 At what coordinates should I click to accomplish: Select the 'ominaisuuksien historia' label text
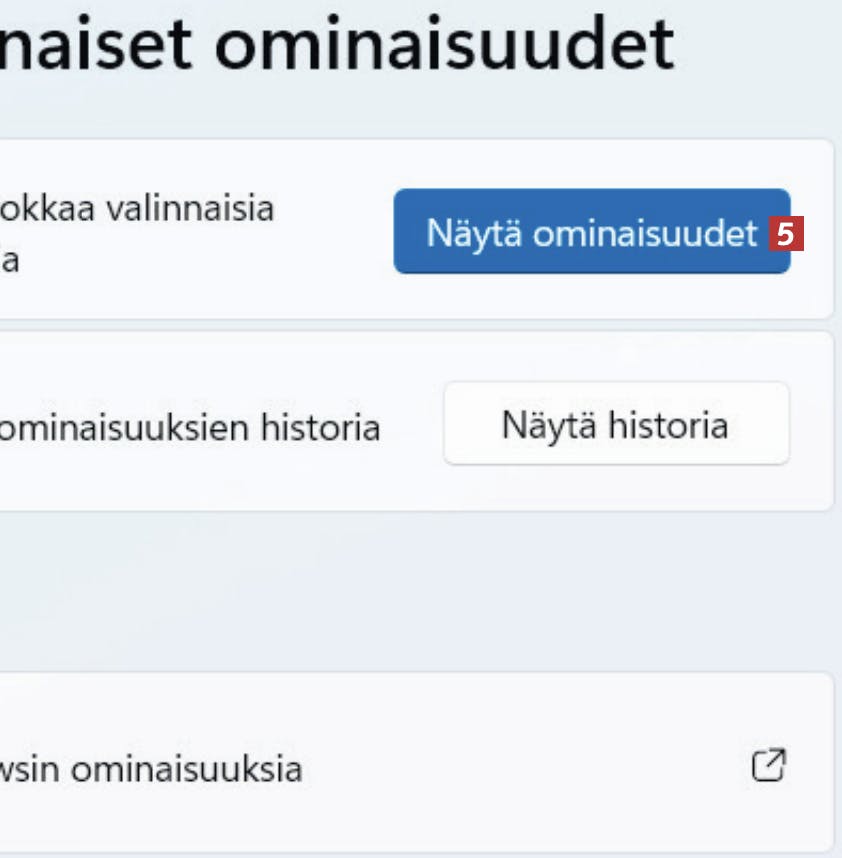tap(190, 429)
